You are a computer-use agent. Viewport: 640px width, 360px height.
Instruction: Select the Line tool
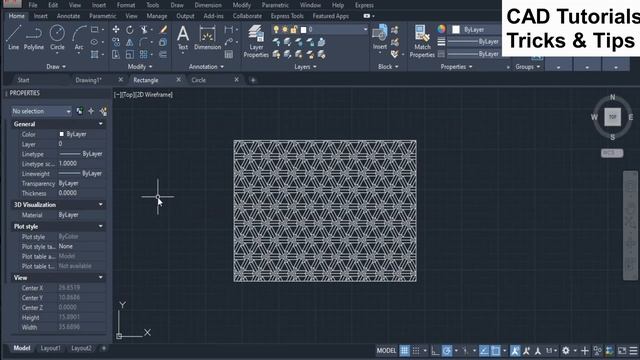[13, 38]
